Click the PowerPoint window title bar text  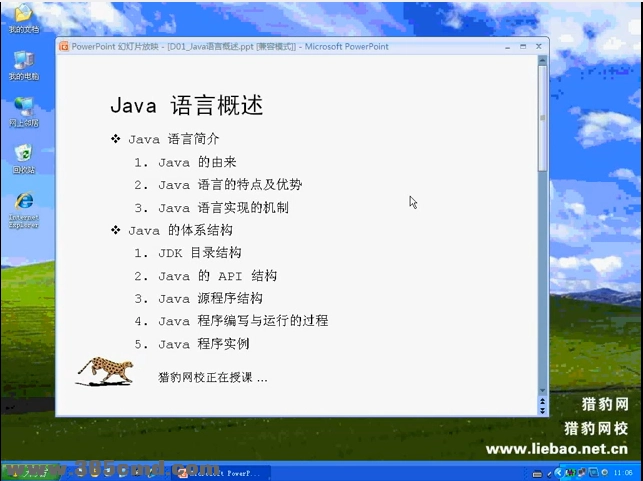click(230, 46)
